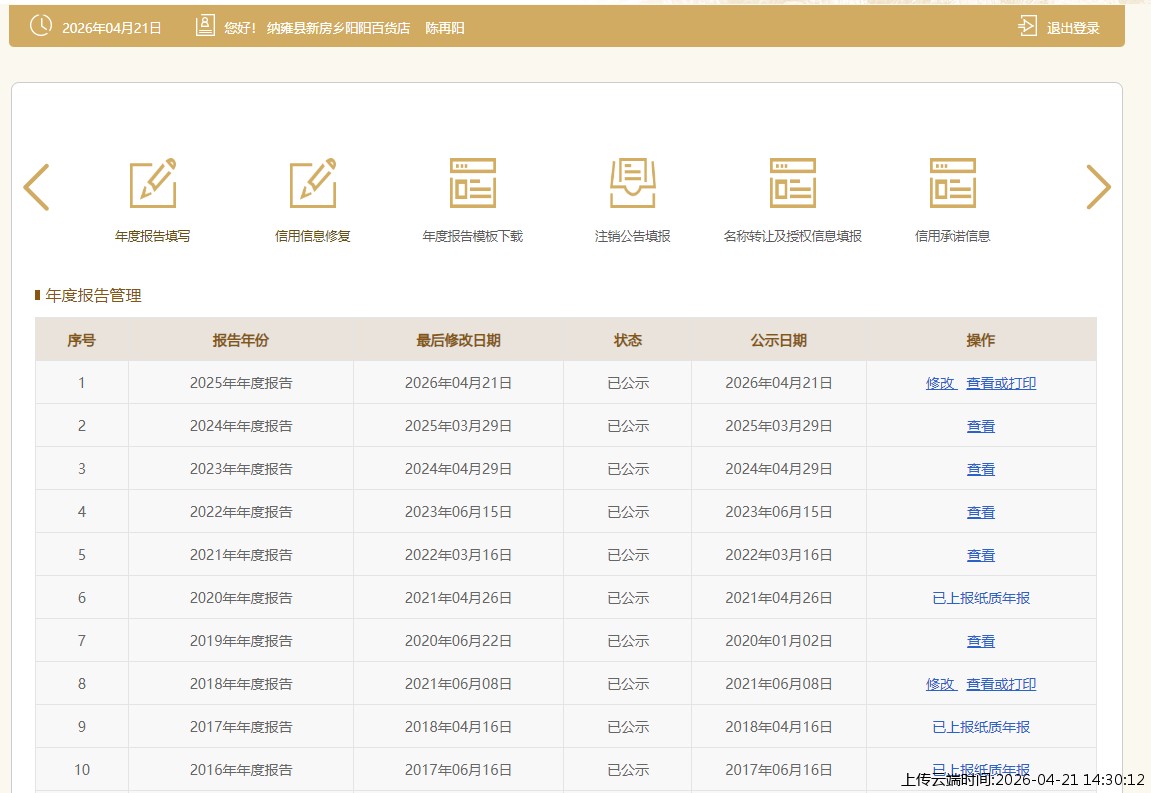Click the user profile icon beside 您好

pyautogui.click(x=205, y=27)
